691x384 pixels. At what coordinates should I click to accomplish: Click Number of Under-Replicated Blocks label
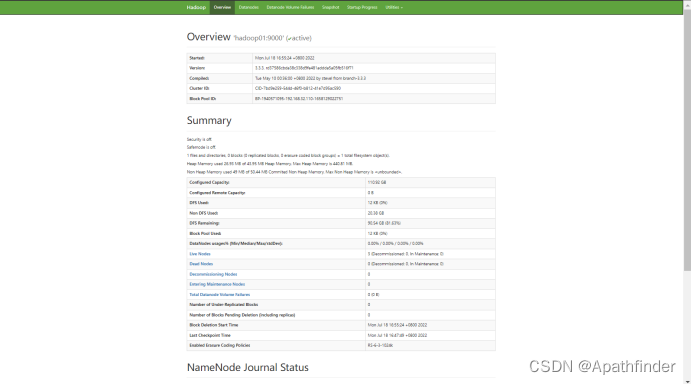[224, 305]
